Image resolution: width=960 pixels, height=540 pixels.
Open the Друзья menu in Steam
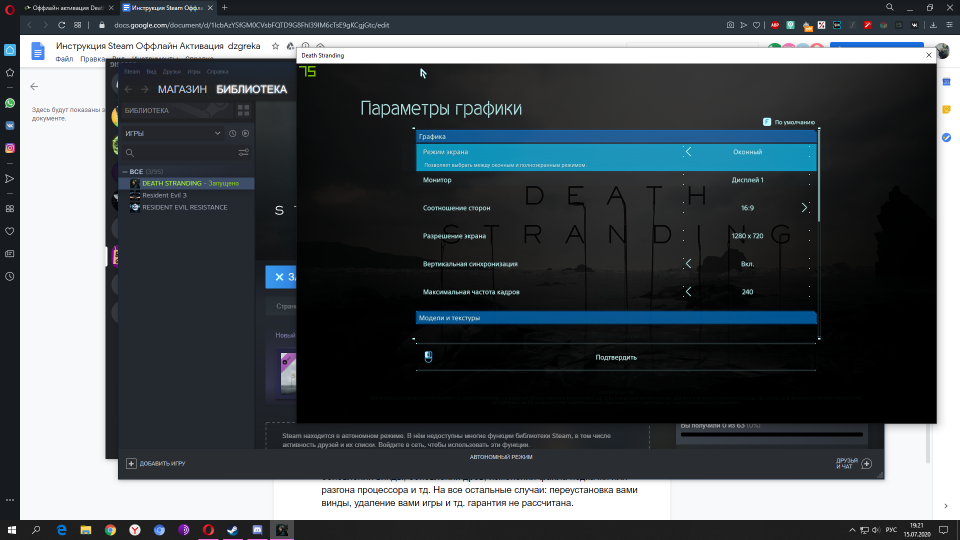pos(171,72)
